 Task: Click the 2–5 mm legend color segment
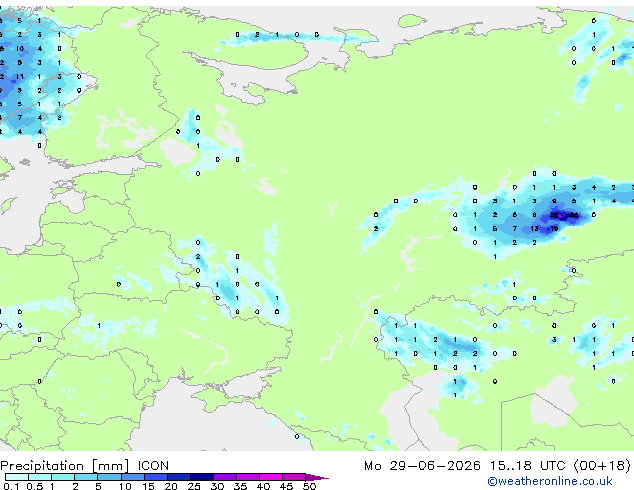point(86,477)
